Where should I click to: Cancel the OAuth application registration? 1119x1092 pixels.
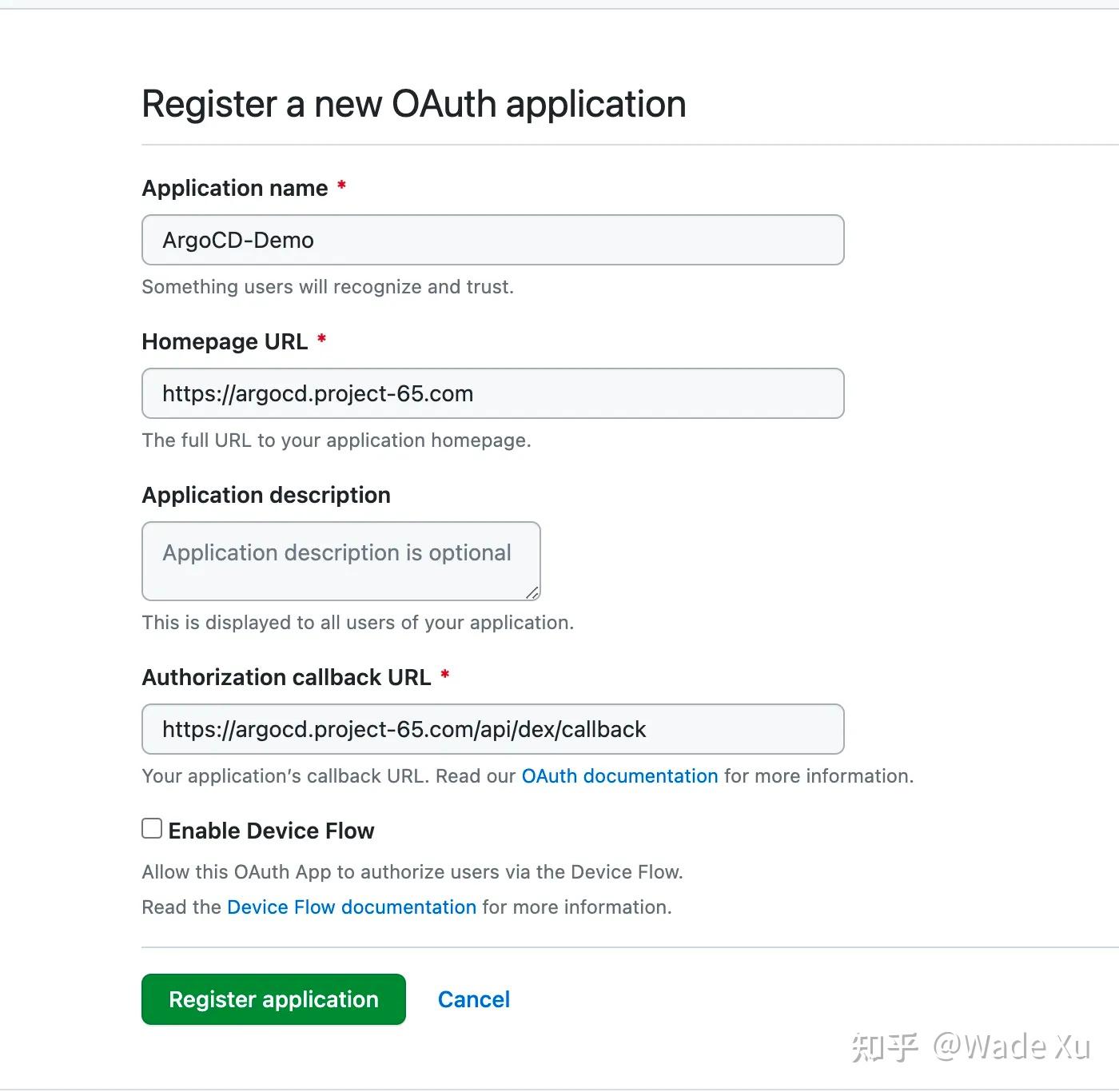[473, 999]
